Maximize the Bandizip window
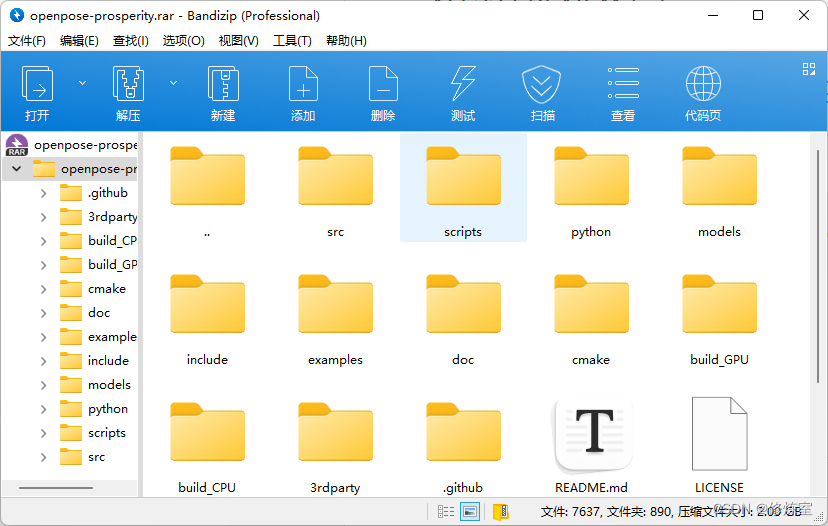 tap(758, 15)
